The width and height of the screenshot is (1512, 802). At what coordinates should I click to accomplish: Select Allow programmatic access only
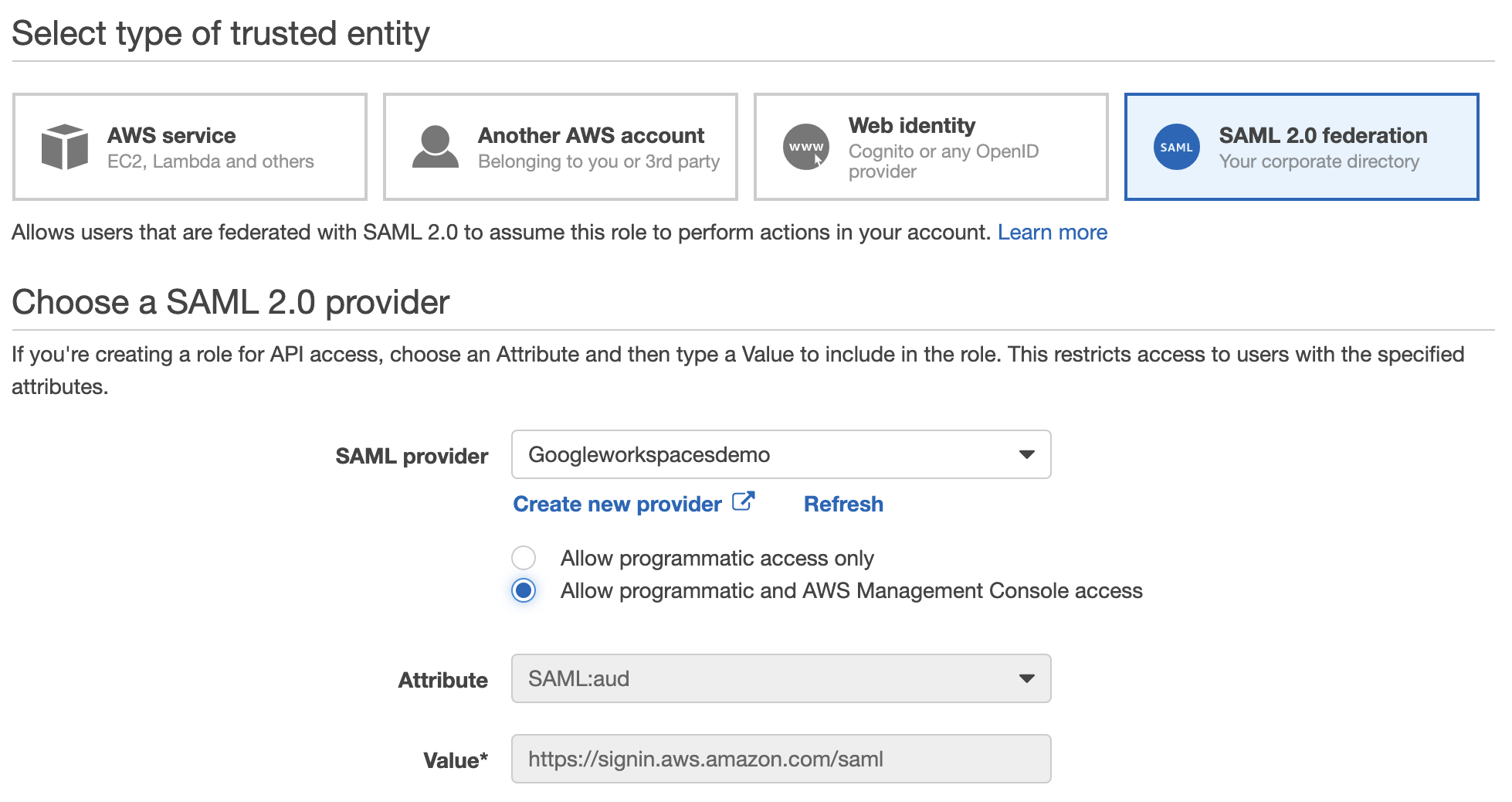pos(524,558)
